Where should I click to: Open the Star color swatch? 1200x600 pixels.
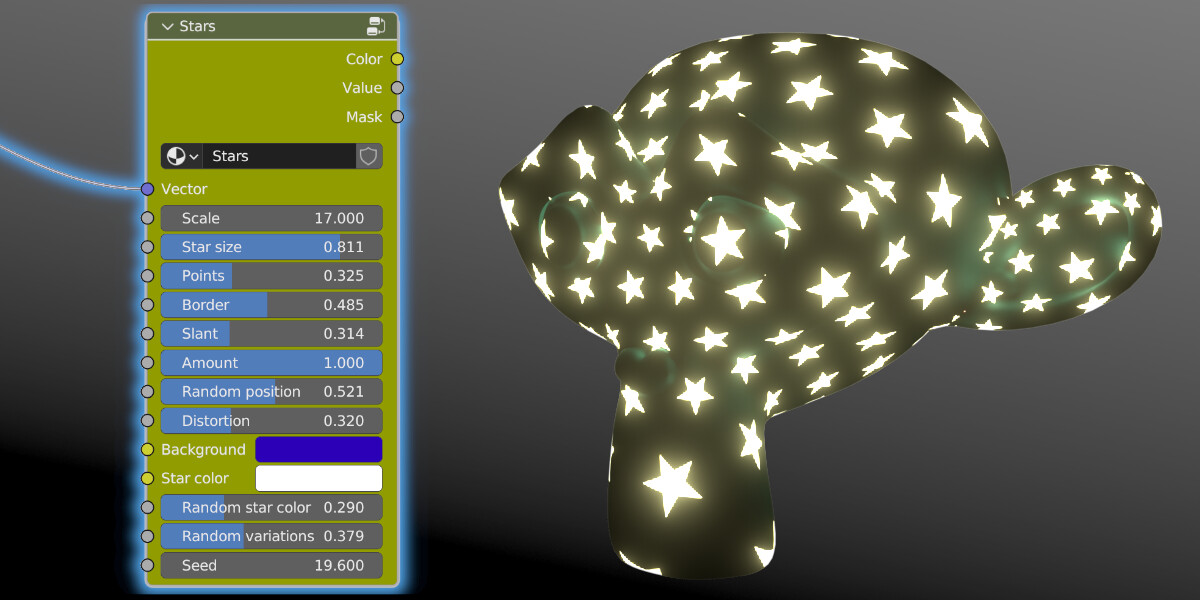319,479
